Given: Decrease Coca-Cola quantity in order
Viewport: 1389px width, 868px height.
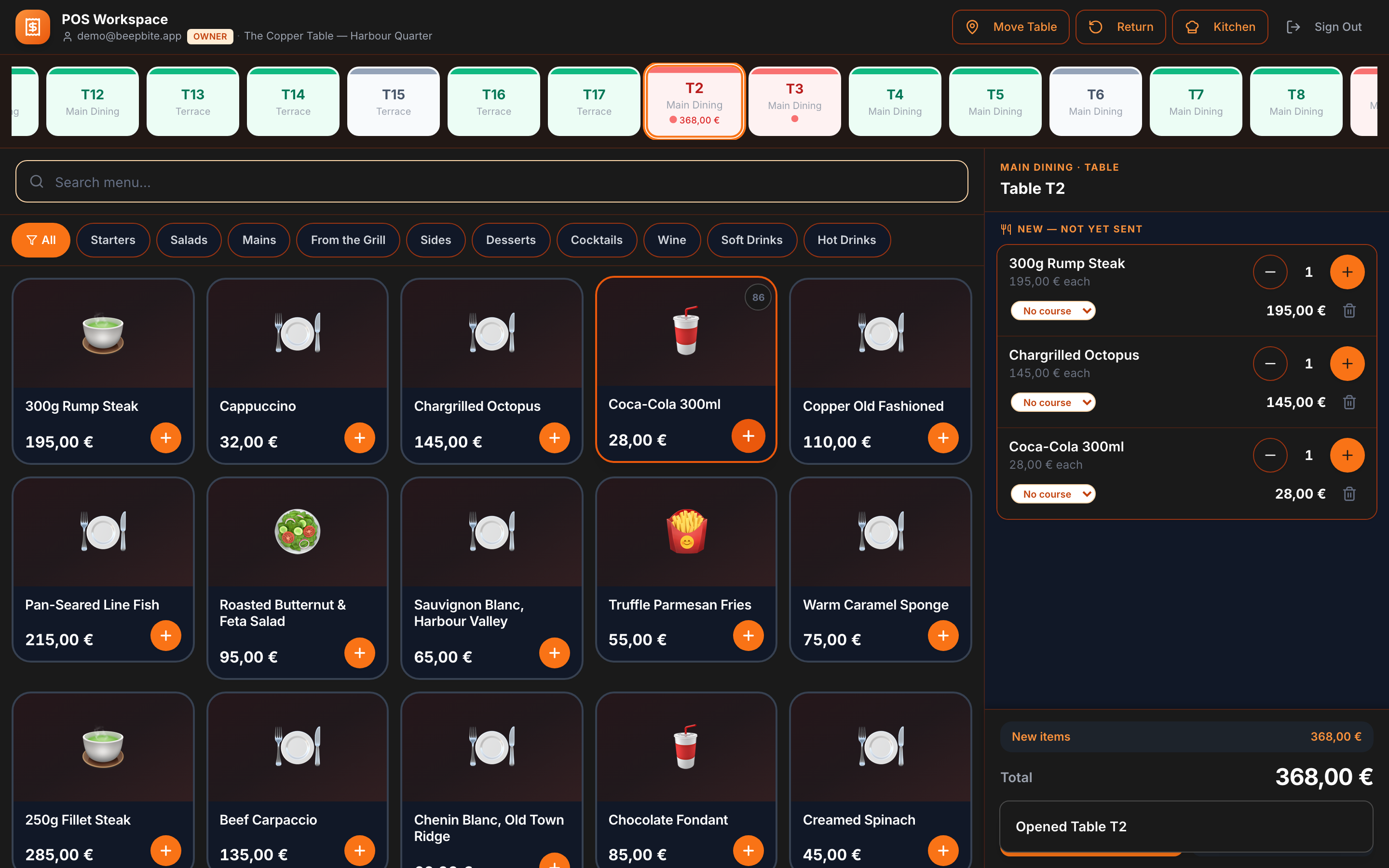Looking at the screenshot, I should [1270, 455].
